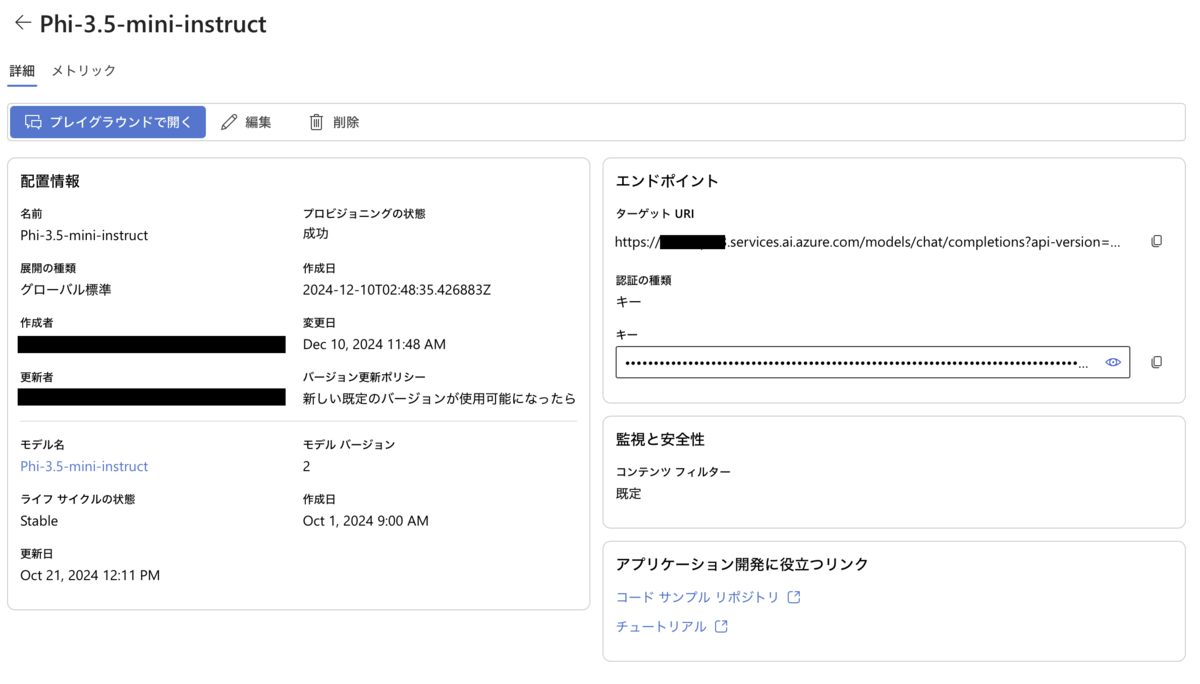Screen dimensions: 1200x684
Task: Click the コンテンツ フィルター value 既定
Action: [x=629, y=493]
